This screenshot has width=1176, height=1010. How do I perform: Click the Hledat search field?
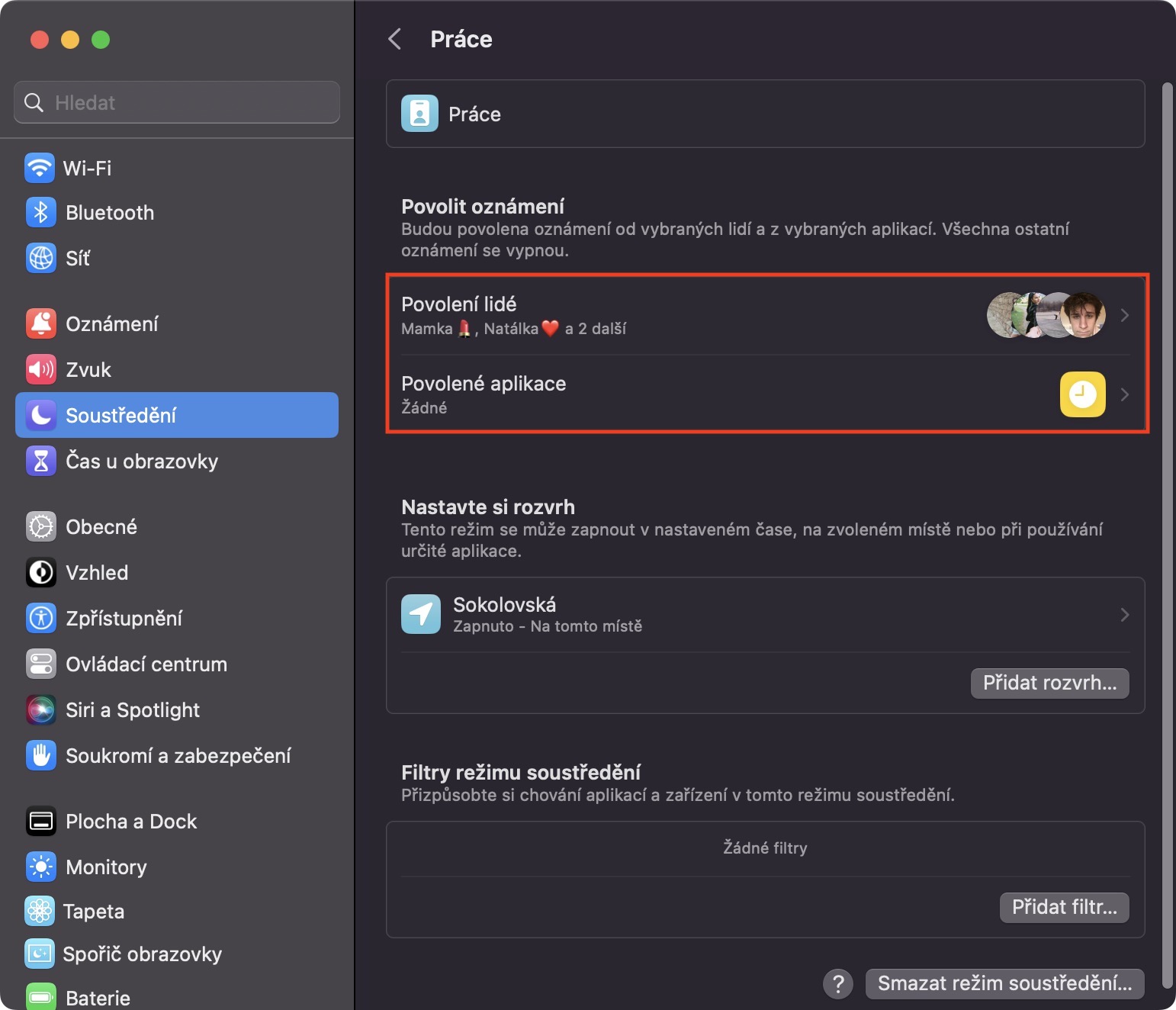pos(177,102)
